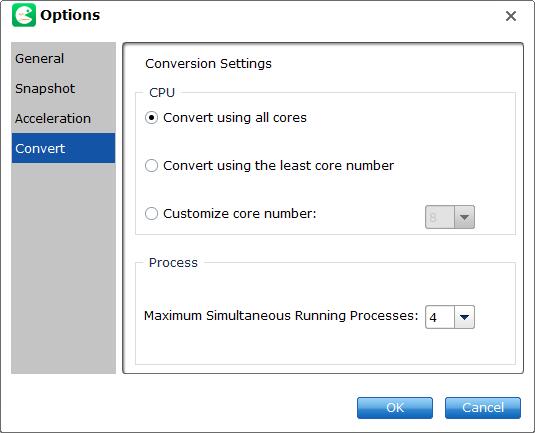
Task: Click the disabled core number value box
Action: pos(440,217)
